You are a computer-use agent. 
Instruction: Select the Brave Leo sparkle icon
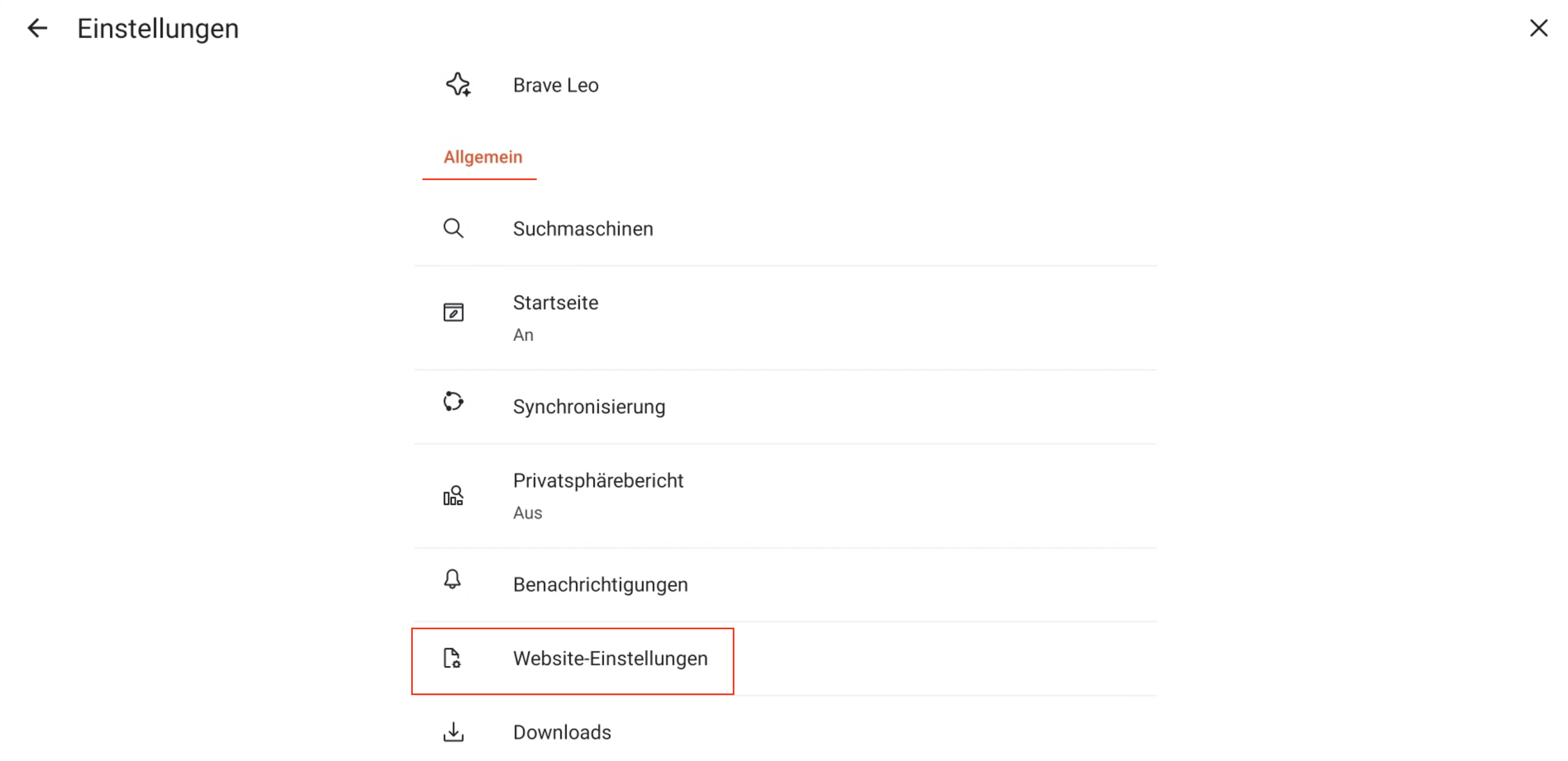[457, 85]
